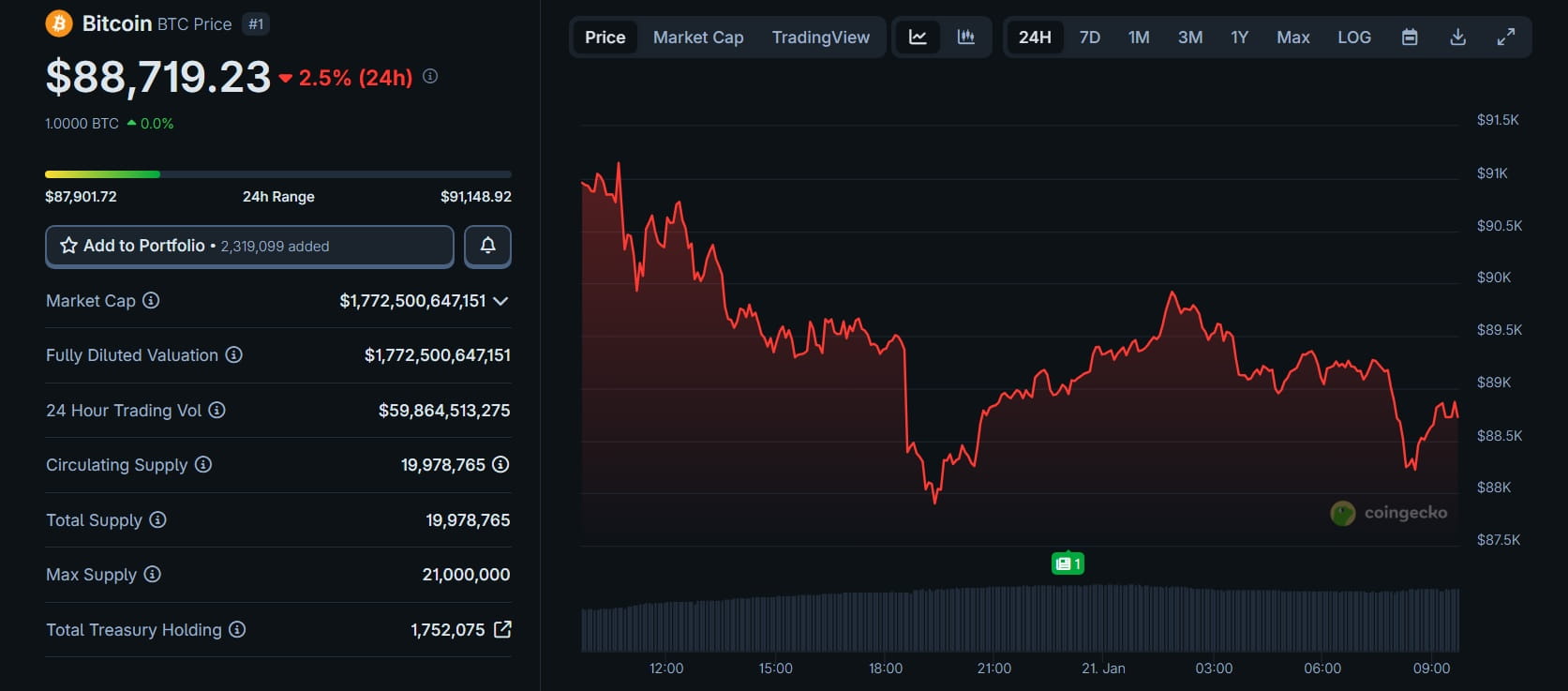
Task: Show info for 24 Hour Trading Vol
Action: tap(217, 410)
